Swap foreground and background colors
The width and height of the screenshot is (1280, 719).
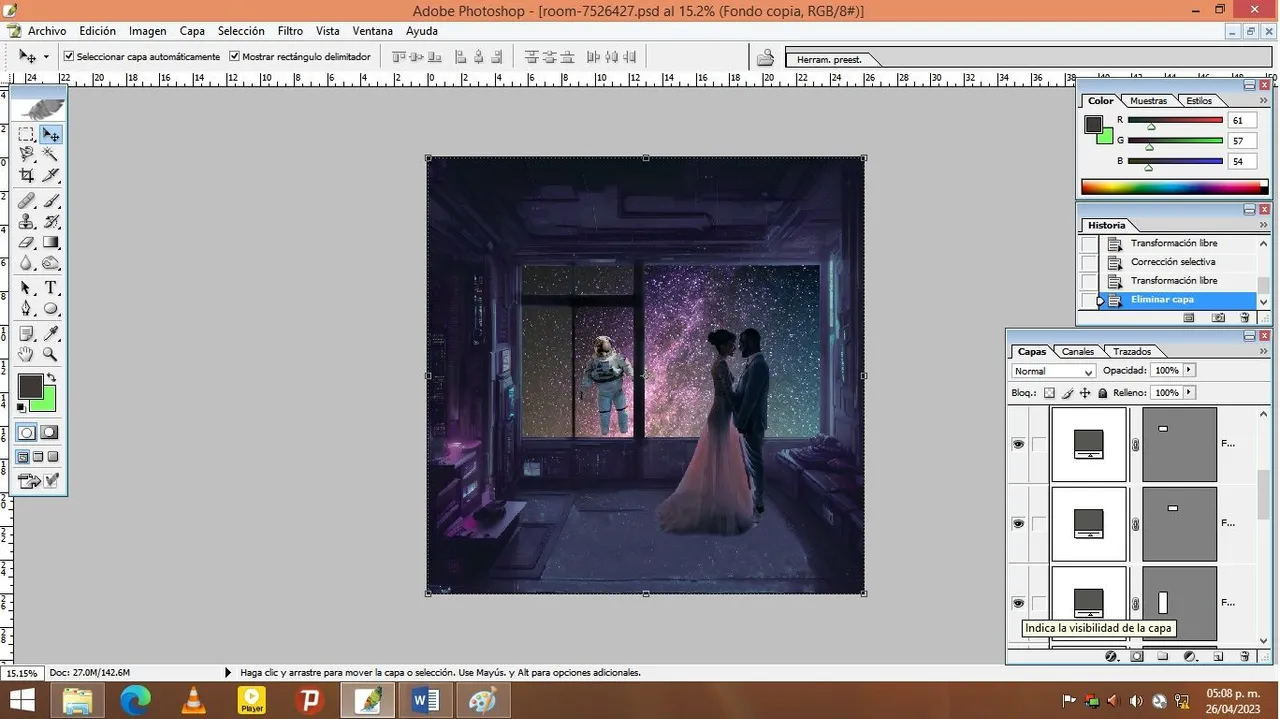coord(51,378)
